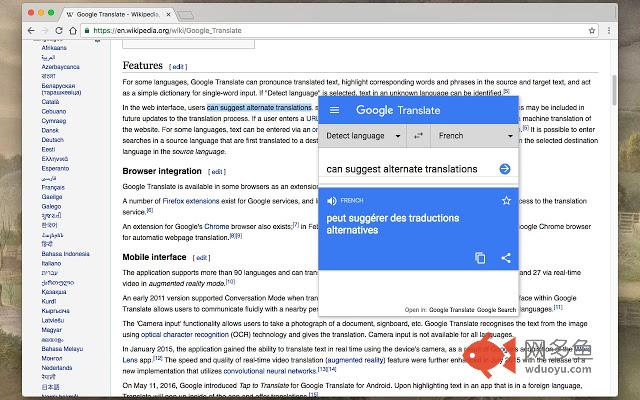Viewport: 640px width, 400px height.
Task: Switch to Nederlands language version
Action: tap(57, 367)
